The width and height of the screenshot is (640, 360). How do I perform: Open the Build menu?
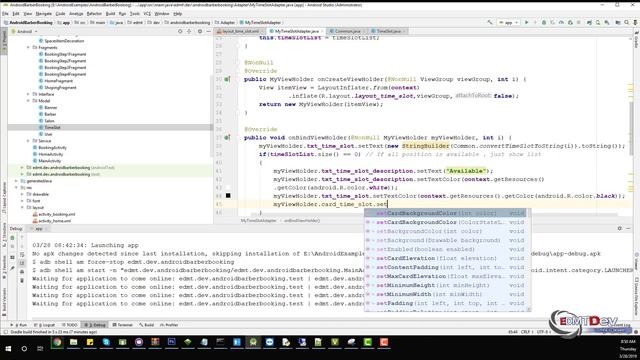pos(110,14)
